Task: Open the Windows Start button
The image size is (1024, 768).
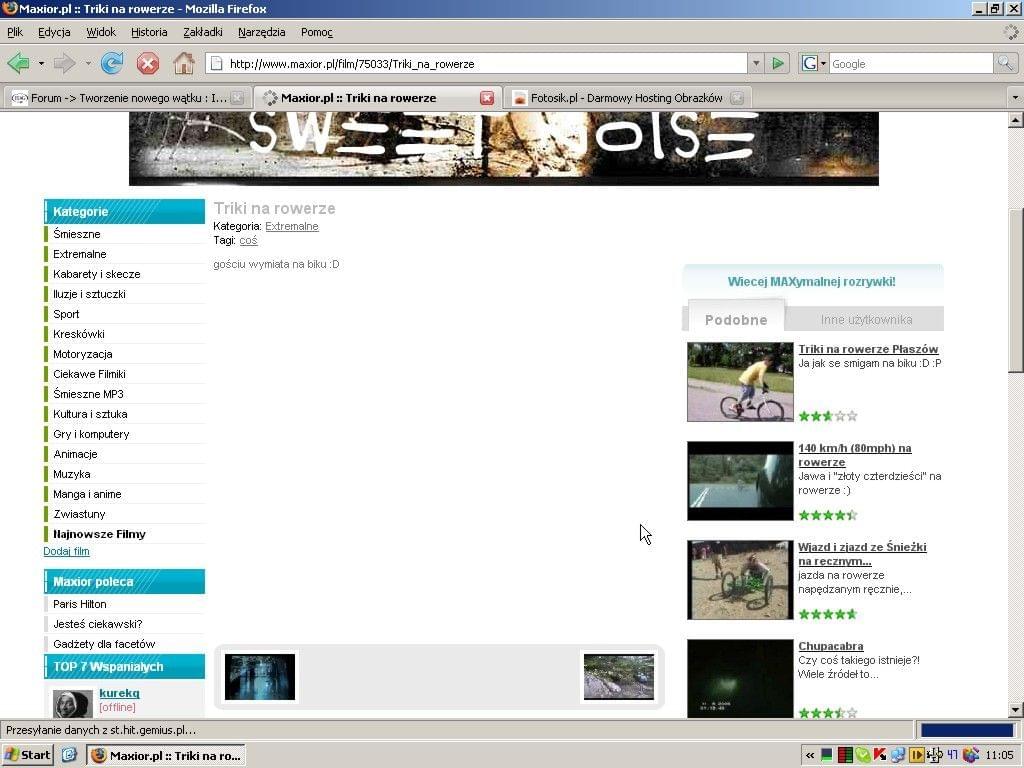Action: click(27, 755)
